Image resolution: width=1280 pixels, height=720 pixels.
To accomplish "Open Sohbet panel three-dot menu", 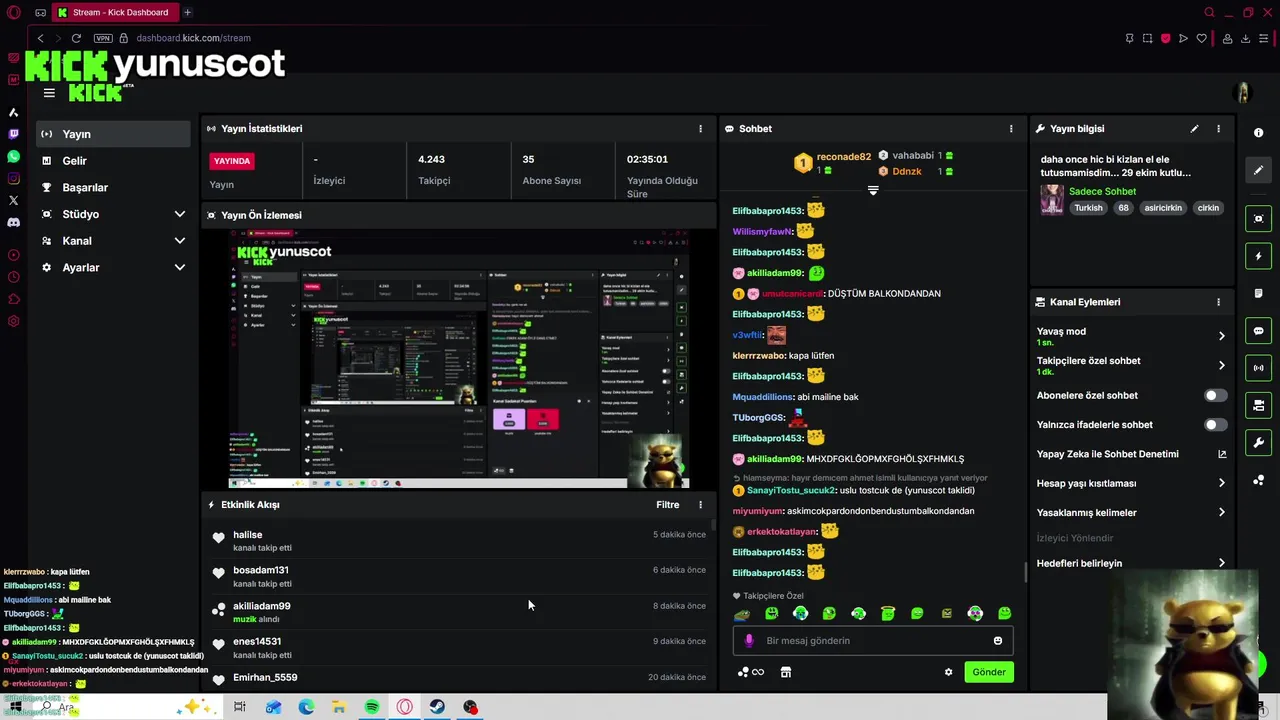I will pyautogui.click(x=1011, y=129).
